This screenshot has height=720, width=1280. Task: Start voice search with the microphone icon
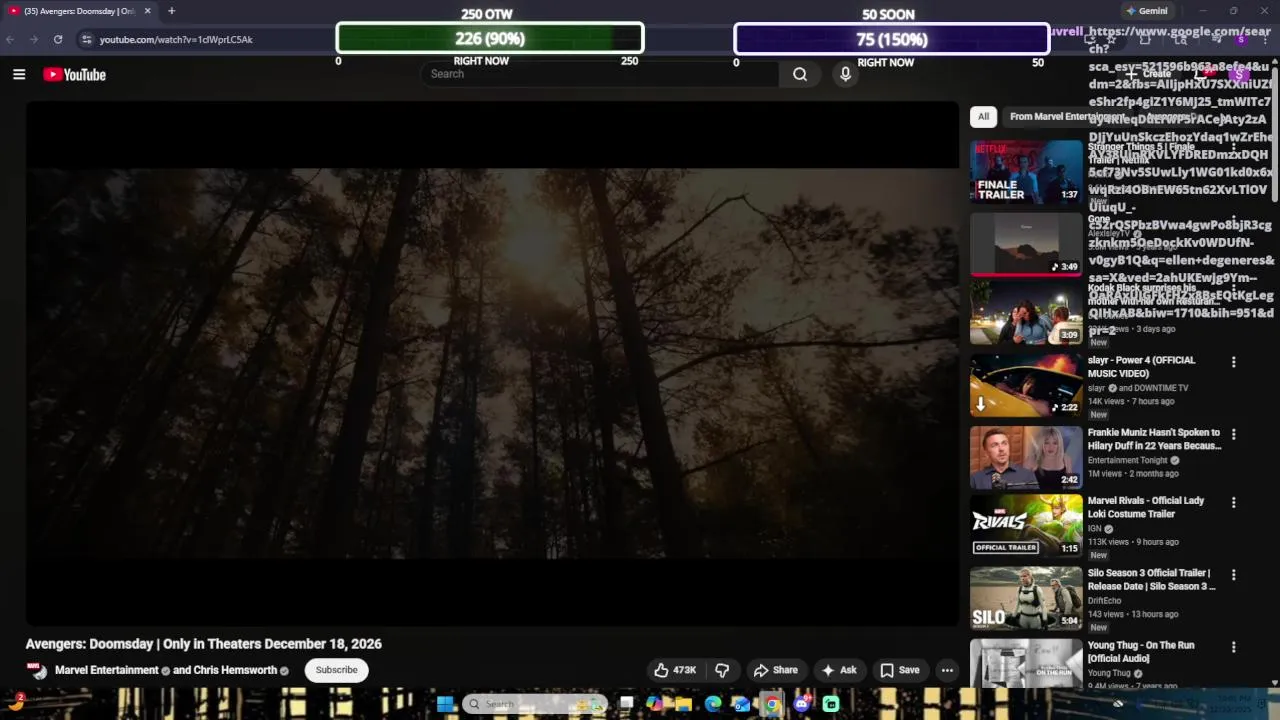click(x=845, y=74)
